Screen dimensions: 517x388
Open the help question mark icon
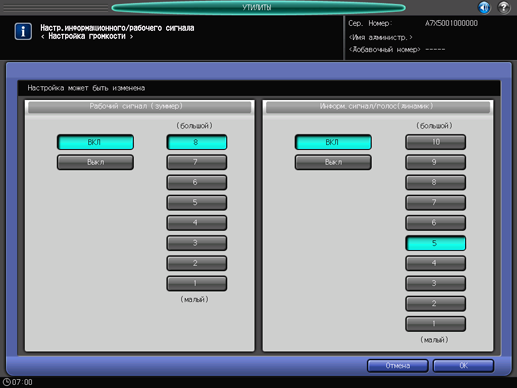[x=504, y=7]
